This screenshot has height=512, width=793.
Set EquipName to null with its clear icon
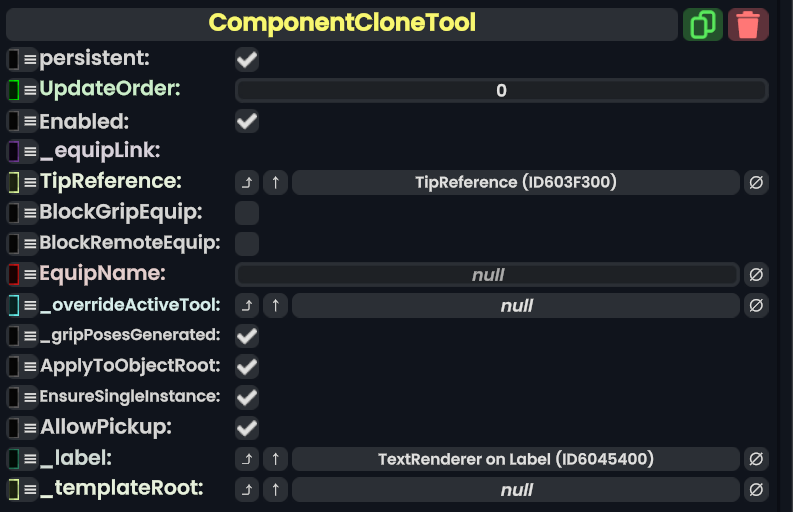(757, 274)
